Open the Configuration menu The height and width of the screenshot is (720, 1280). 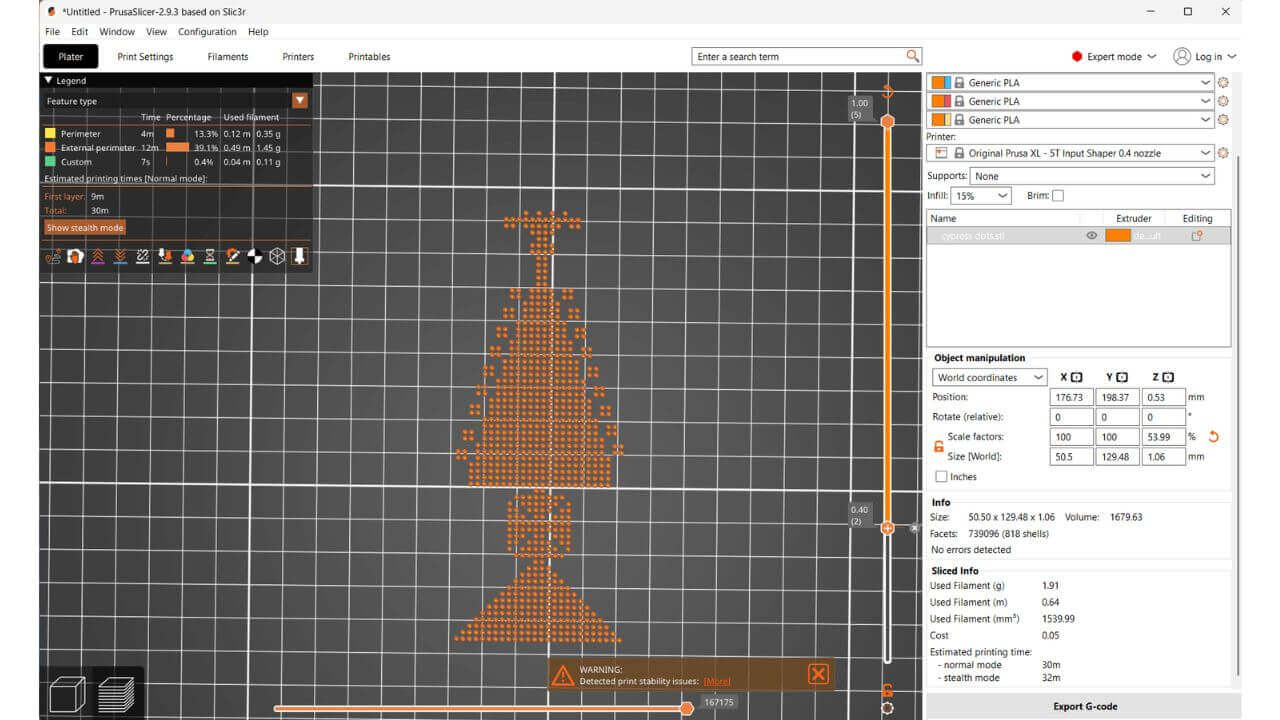(207, 32)
